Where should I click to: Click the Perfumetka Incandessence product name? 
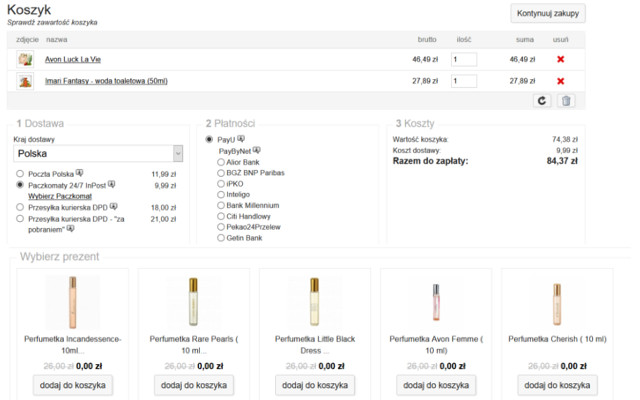tap(73, 344)
